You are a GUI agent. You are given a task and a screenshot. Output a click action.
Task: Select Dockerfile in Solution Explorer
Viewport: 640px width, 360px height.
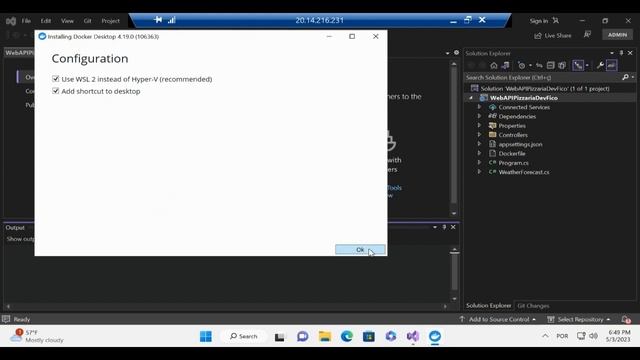point(511,153)
